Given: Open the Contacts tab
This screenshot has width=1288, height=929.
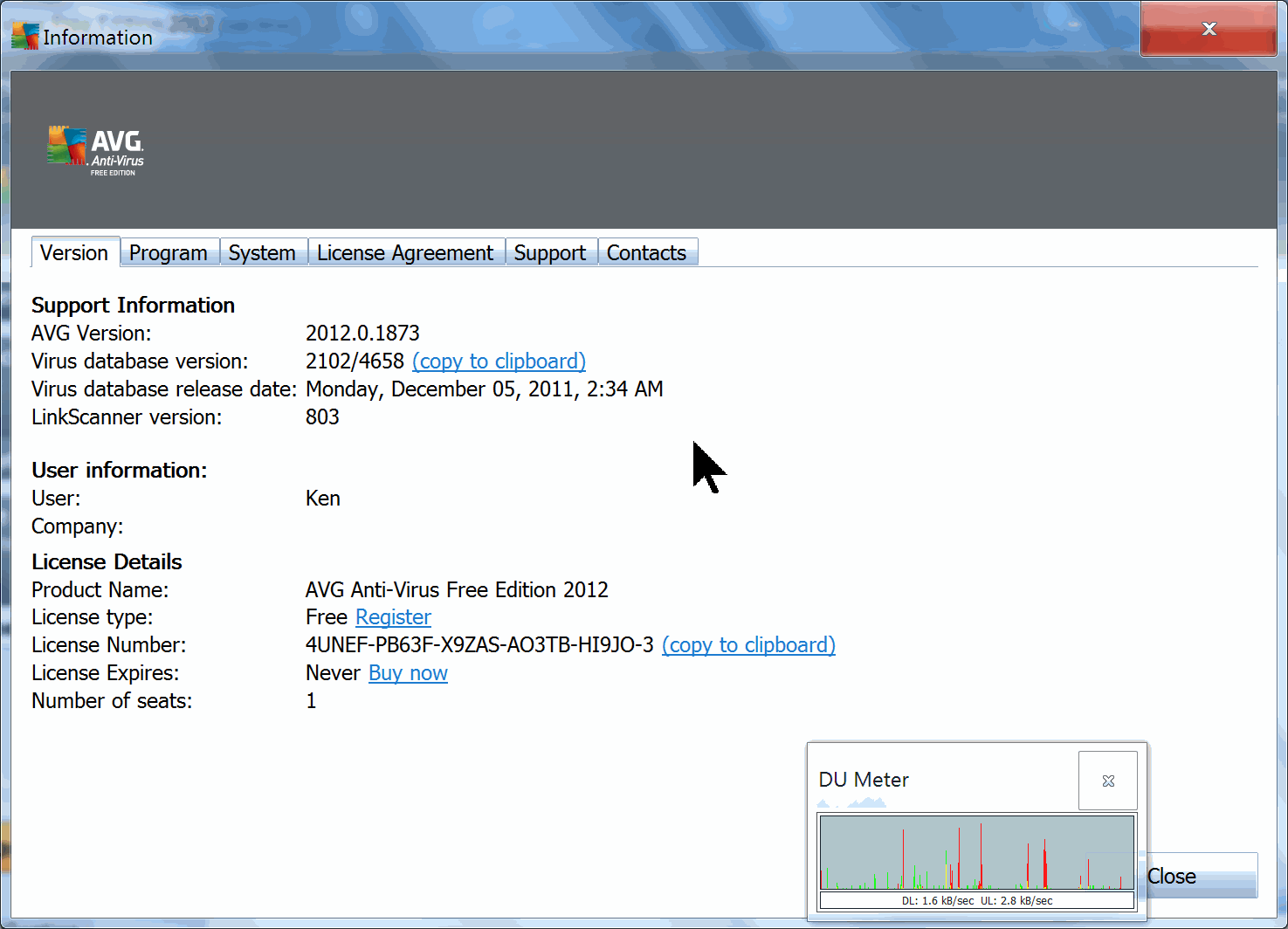Looking at the screenshot, I should click(x=647, y=252).
